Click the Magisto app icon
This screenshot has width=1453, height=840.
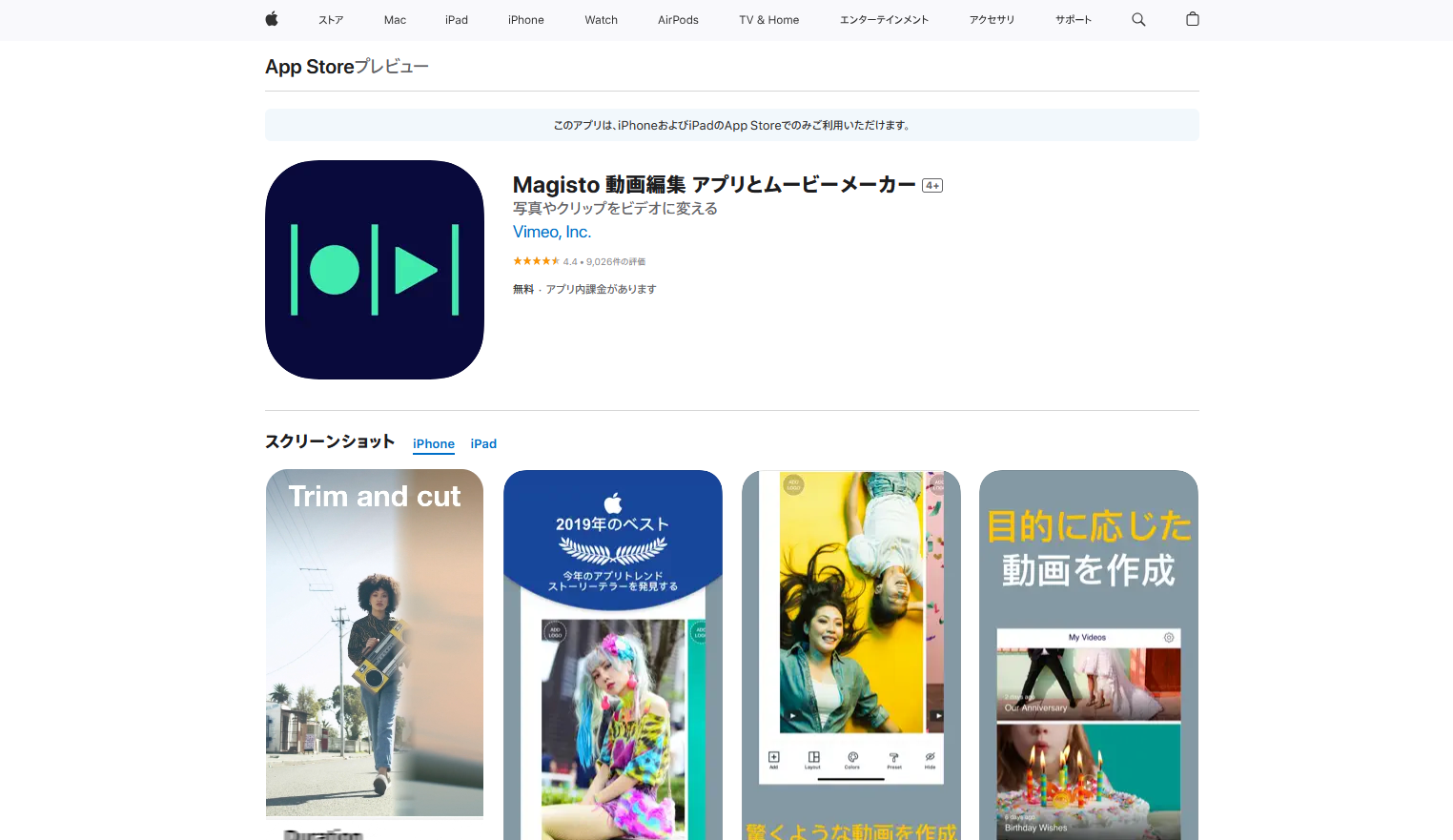click(374, 270)
